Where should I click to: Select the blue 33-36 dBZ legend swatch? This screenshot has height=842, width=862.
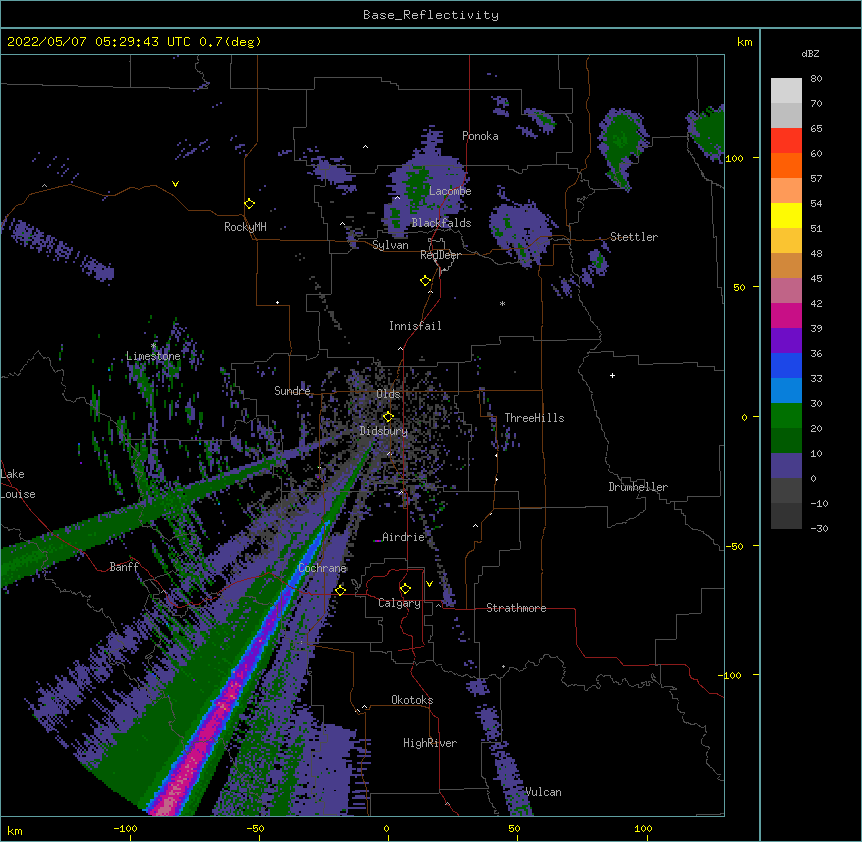pyautogui.click(x=786, y=365)
